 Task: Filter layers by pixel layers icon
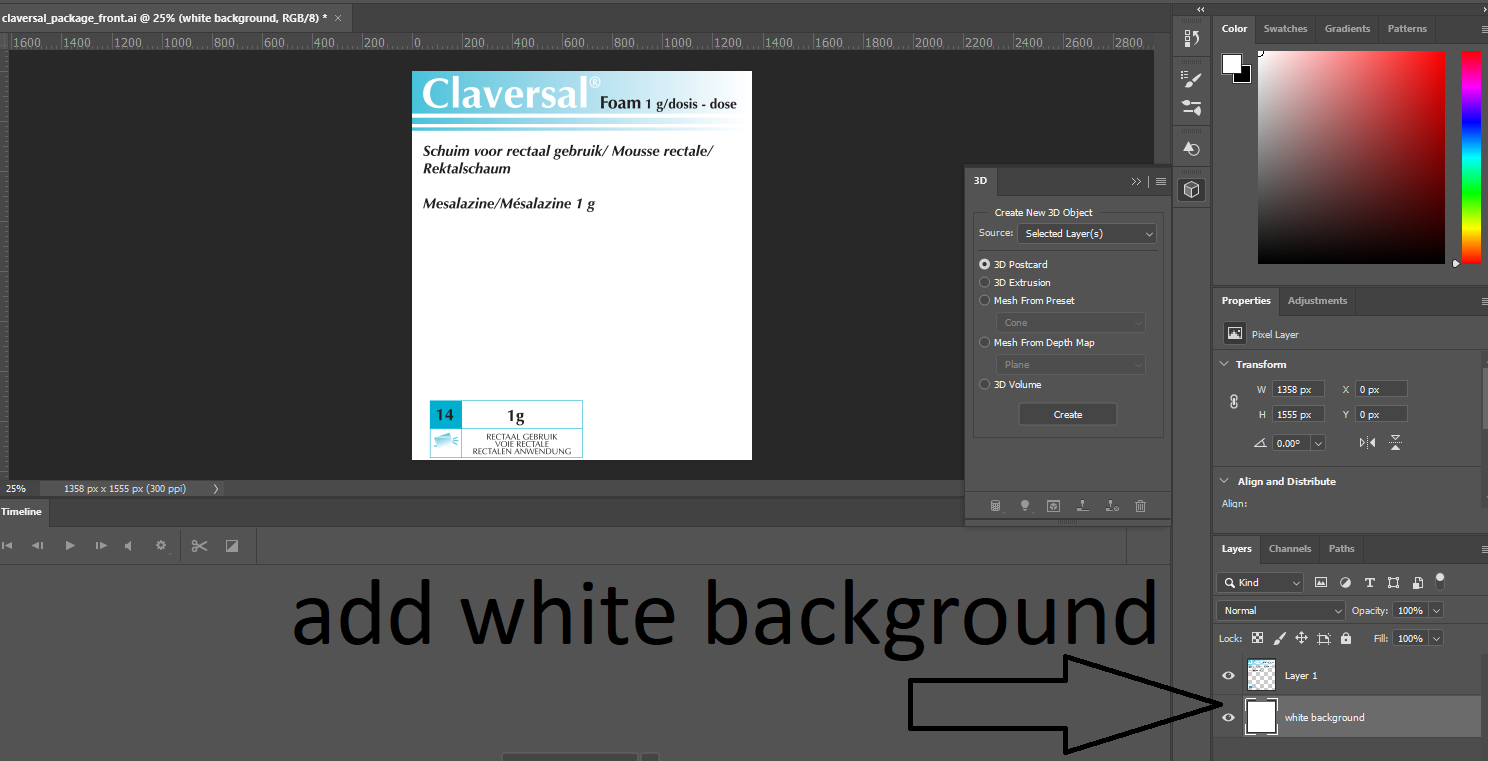(x=1321, y=582)
